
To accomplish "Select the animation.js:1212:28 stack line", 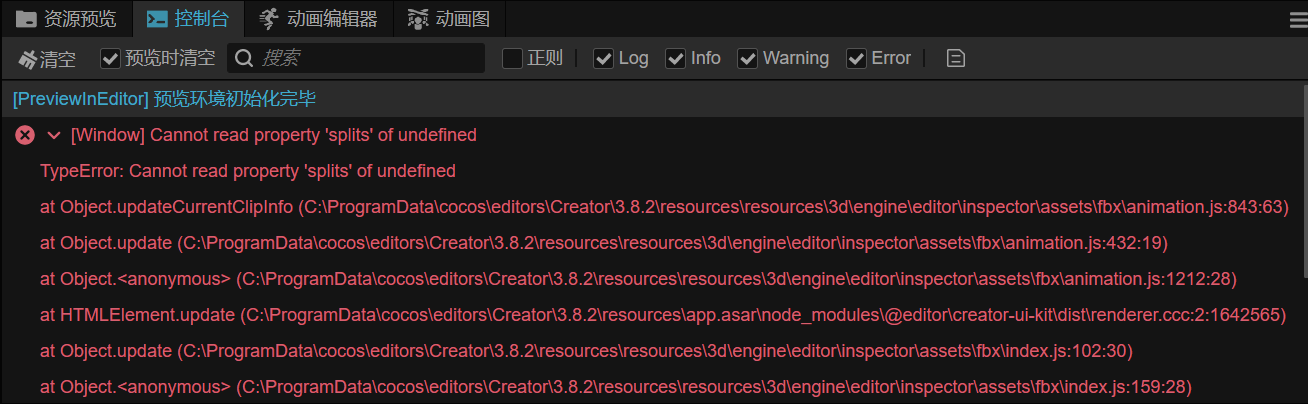I will tap(639, 279).
